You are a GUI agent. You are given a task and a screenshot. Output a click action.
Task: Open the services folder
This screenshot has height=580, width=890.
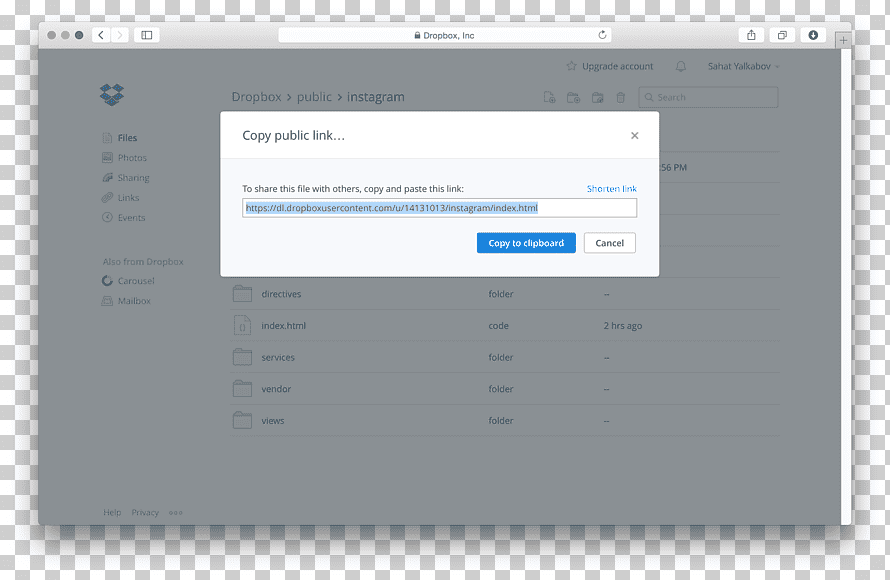[x=278, y=358]
